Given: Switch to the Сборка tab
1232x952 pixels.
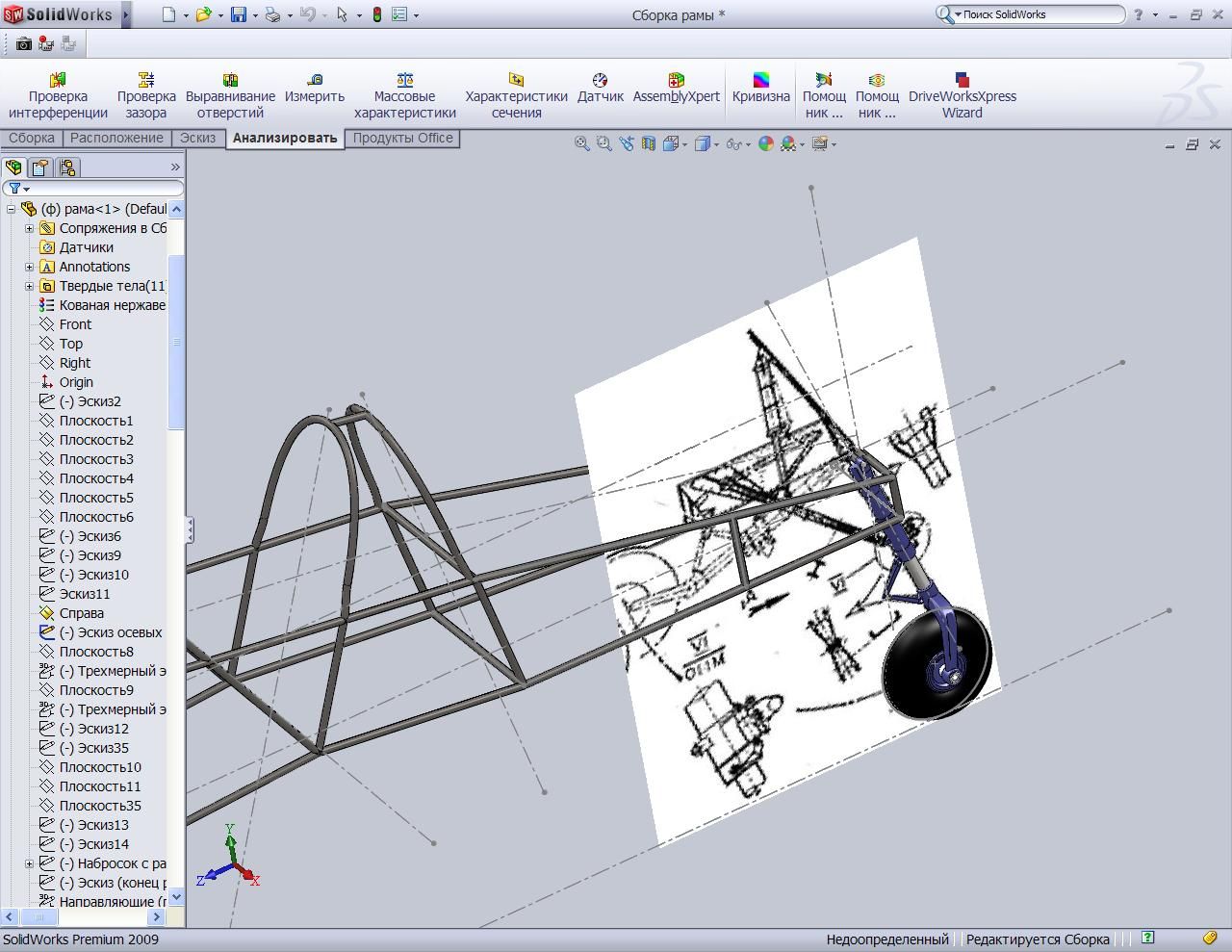Looking at the screenshot, I should click(x=32, y=138).
